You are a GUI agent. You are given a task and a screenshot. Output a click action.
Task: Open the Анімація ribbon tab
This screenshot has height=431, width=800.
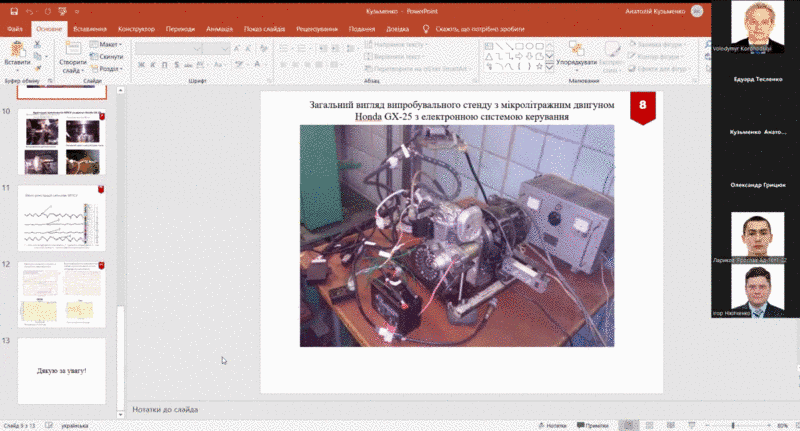coord(219,29)
